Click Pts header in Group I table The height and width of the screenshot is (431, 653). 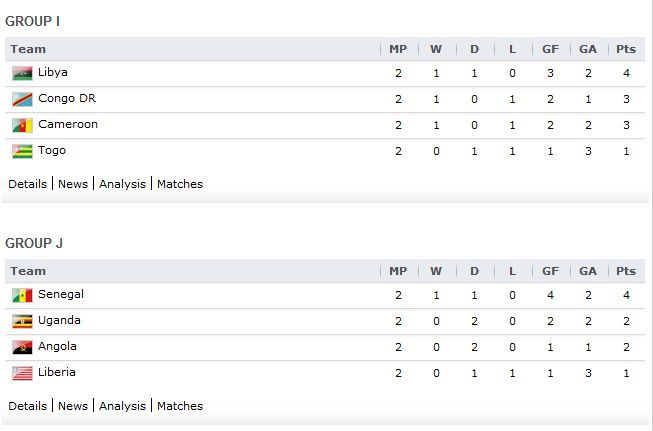[626, 49]
